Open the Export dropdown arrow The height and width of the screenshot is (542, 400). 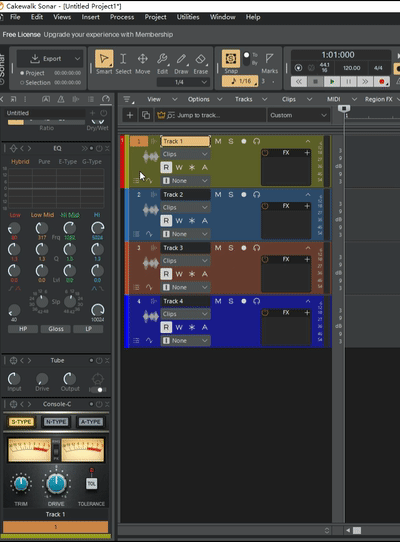pos(77,59)
